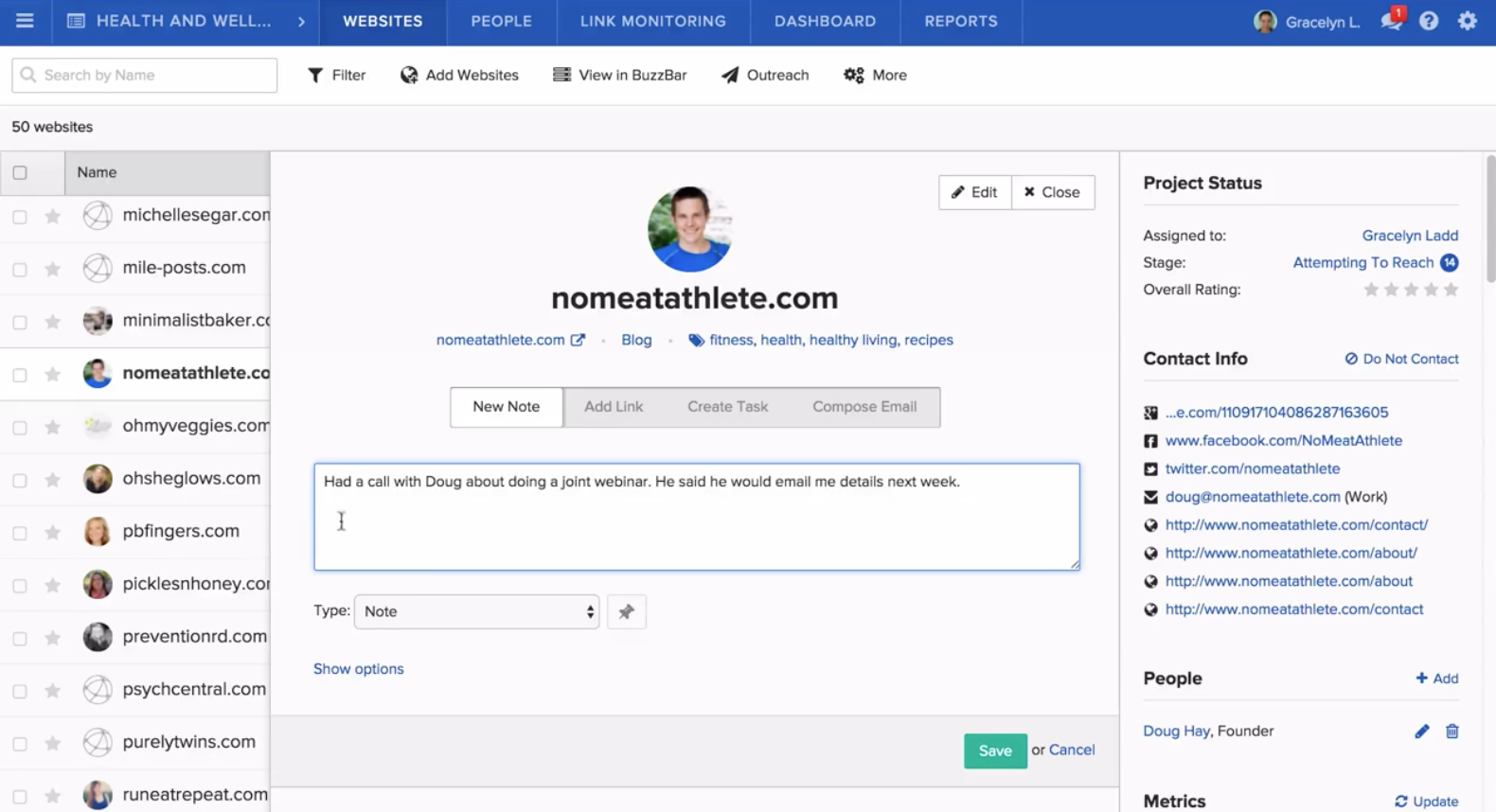Click the Search by Name field
The width and height of the screenshot is (1496, 812).
coord(145,76)
